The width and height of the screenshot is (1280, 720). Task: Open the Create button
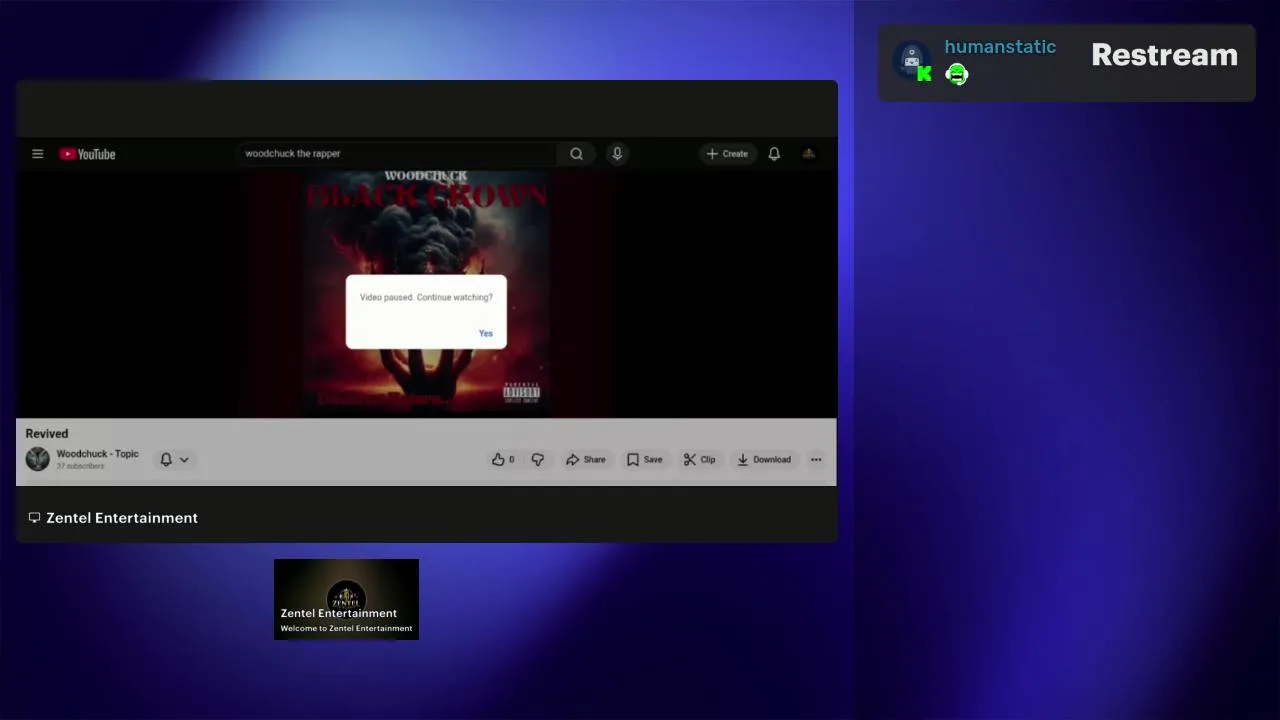coord(727,154)
